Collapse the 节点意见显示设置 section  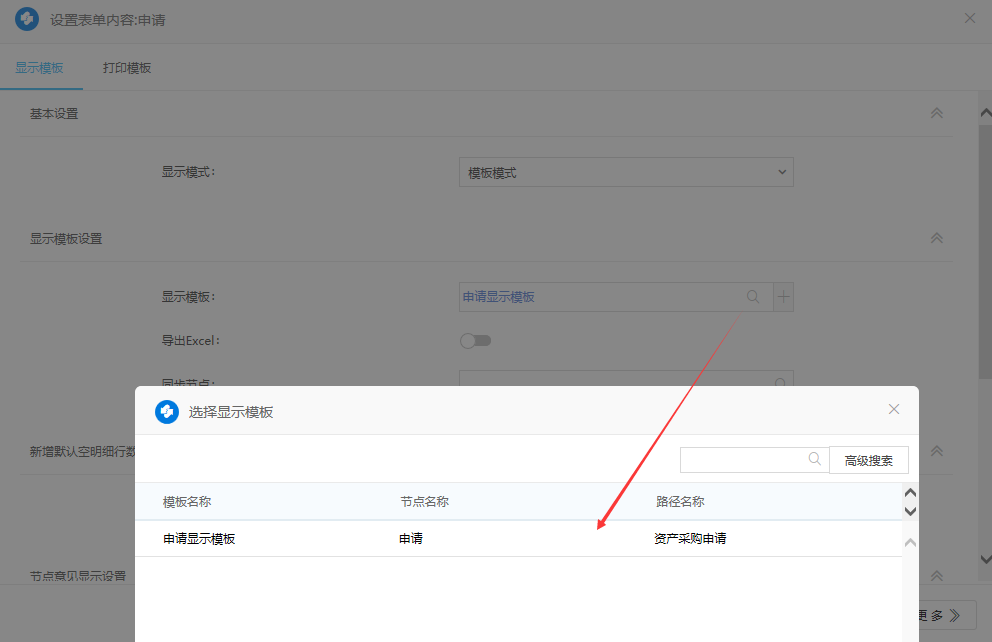point(937,576)
